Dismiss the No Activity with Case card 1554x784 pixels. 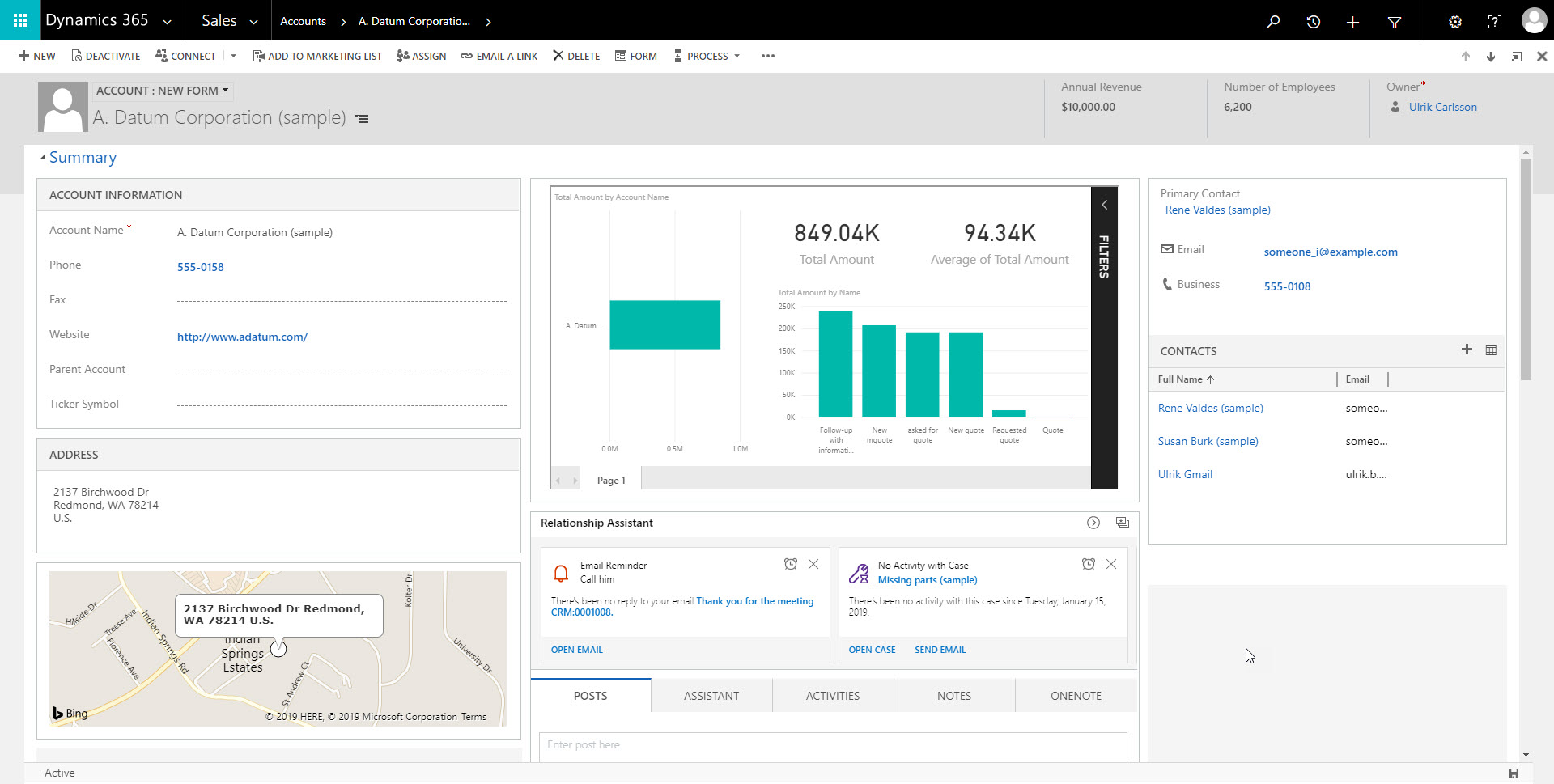click(1110, 564)
